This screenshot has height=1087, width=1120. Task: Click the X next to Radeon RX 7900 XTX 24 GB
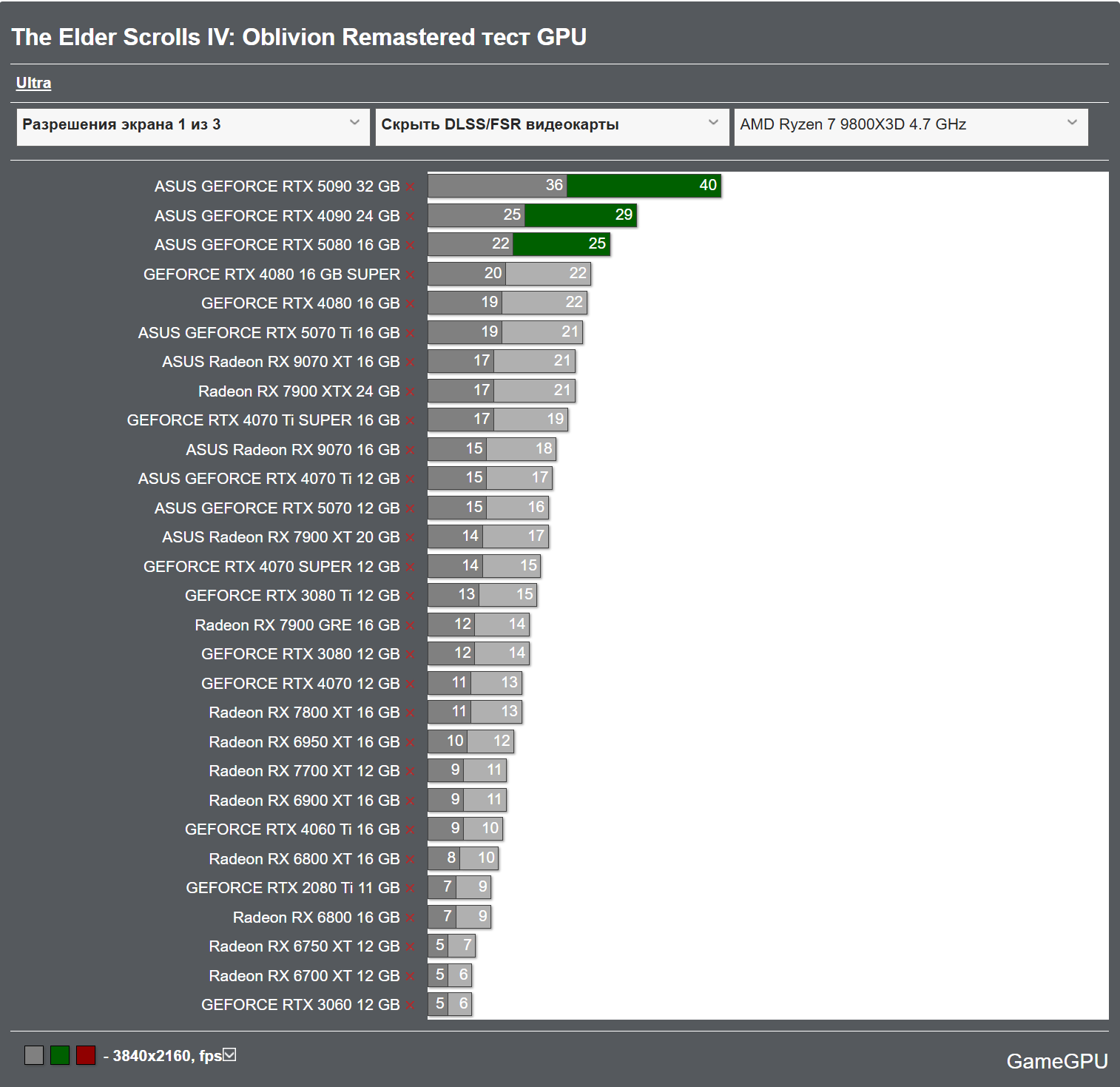pyautogui.click(x=410, y=392)
